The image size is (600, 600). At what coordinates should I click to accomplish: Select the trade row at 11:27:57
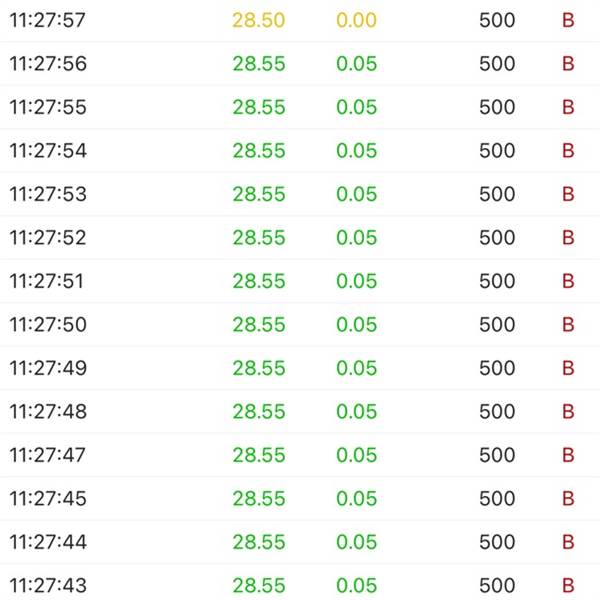(x=300, y=20)
